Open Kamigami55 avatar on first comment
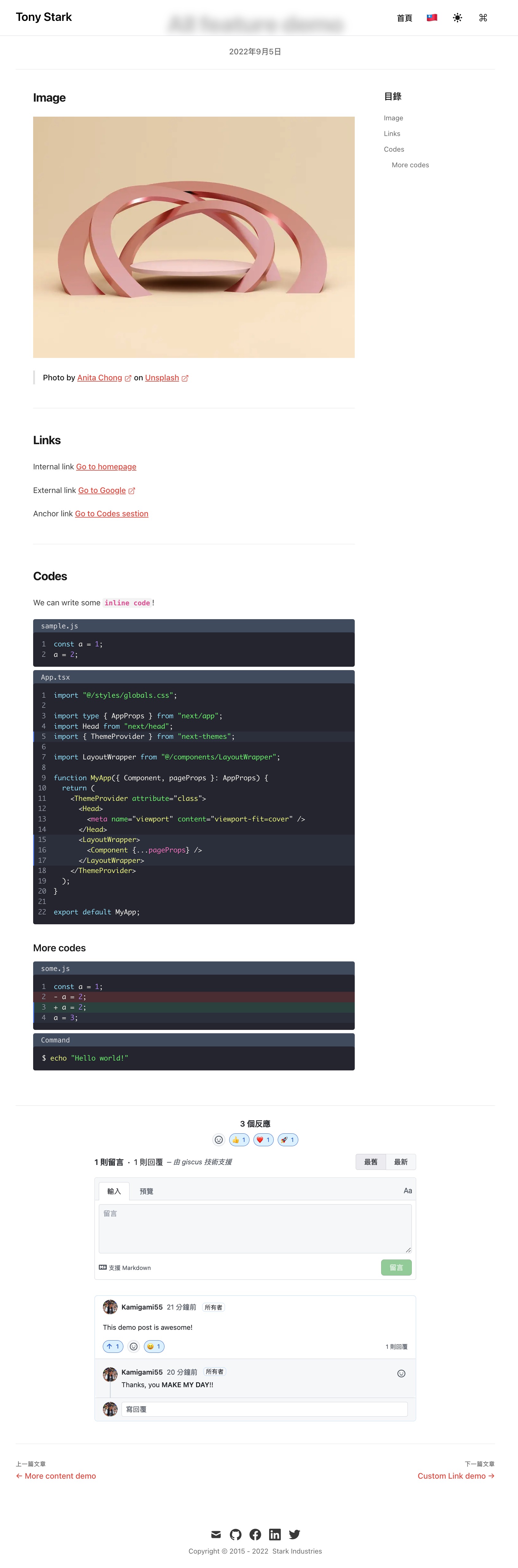The width and height of the screenshot is (518, 1568). coord(110,1307)
